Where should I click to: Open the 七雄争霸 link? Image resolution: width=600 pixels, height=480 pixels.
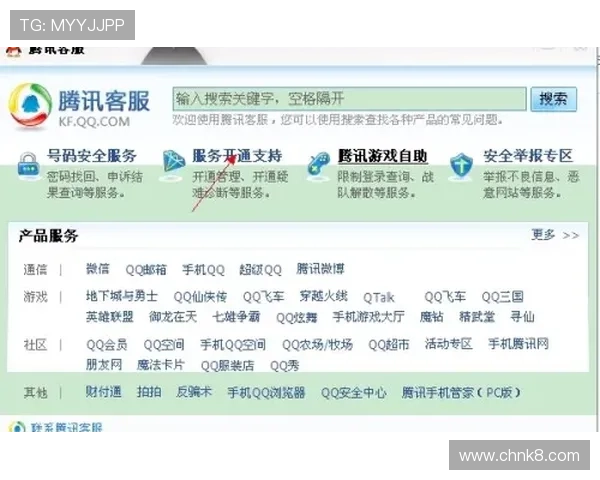coord(236,317)
